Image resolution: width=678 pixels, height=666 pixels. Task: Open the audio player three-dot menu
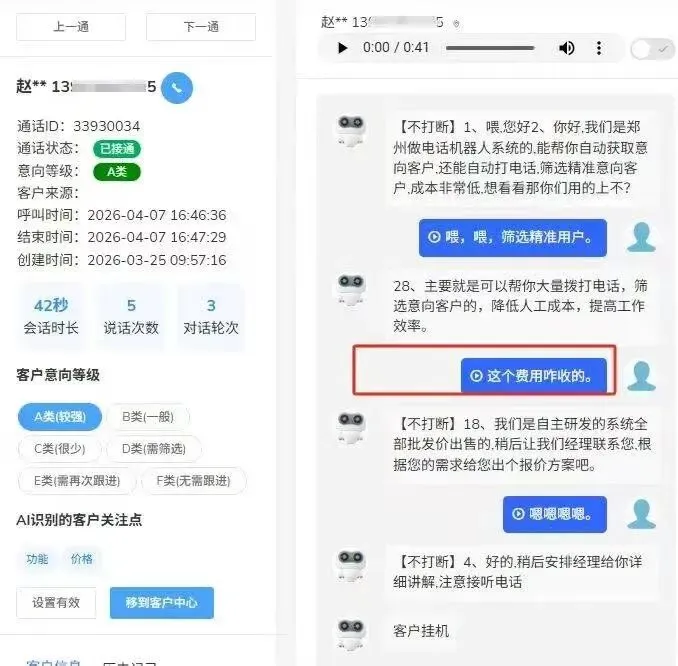[x=599, y=48]
